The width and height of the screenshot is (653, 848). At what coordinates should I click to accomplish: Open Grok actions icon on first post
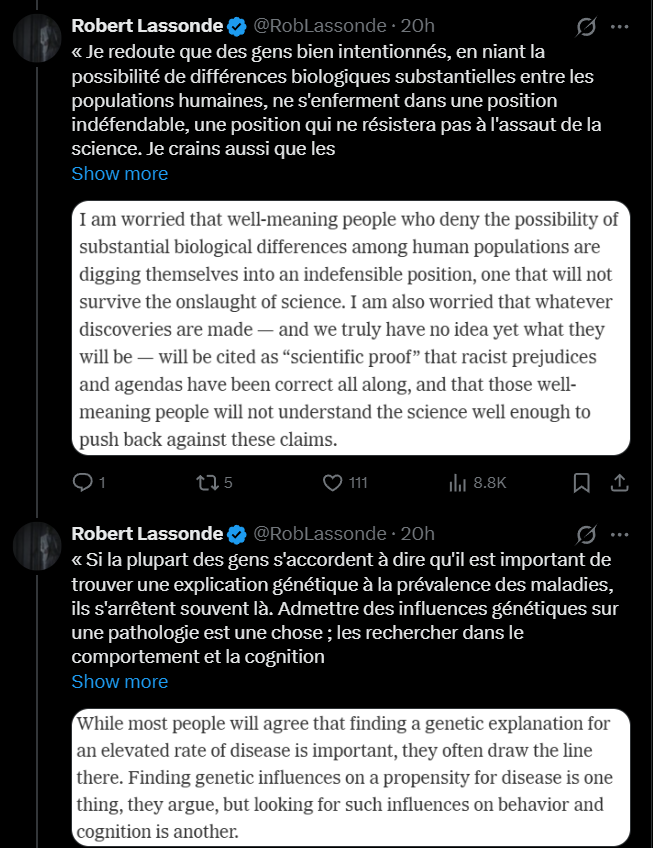[587, 26]
